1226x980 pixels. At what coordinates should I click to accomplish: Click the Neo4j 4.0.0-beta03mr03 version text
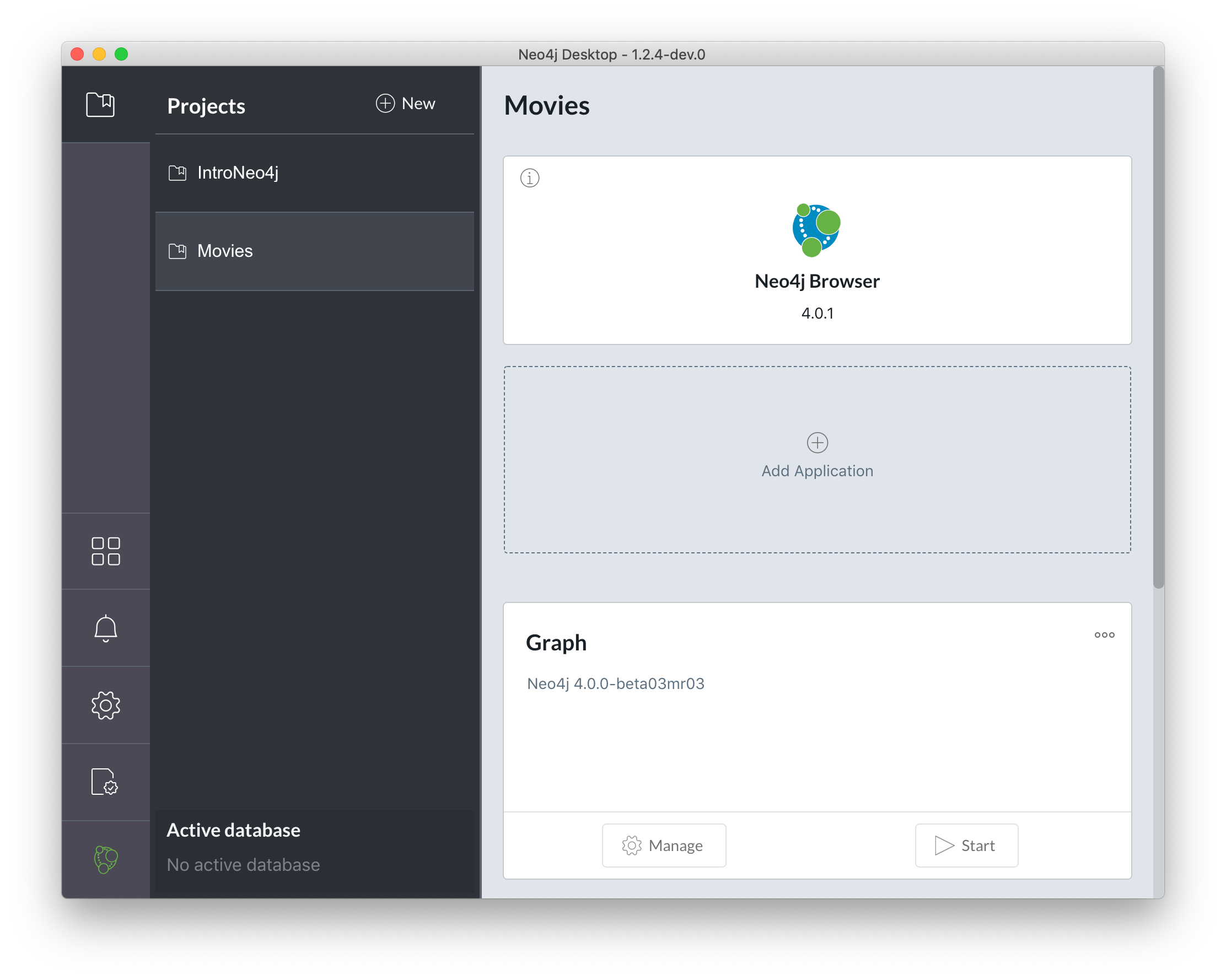click(x=615, y=683)
